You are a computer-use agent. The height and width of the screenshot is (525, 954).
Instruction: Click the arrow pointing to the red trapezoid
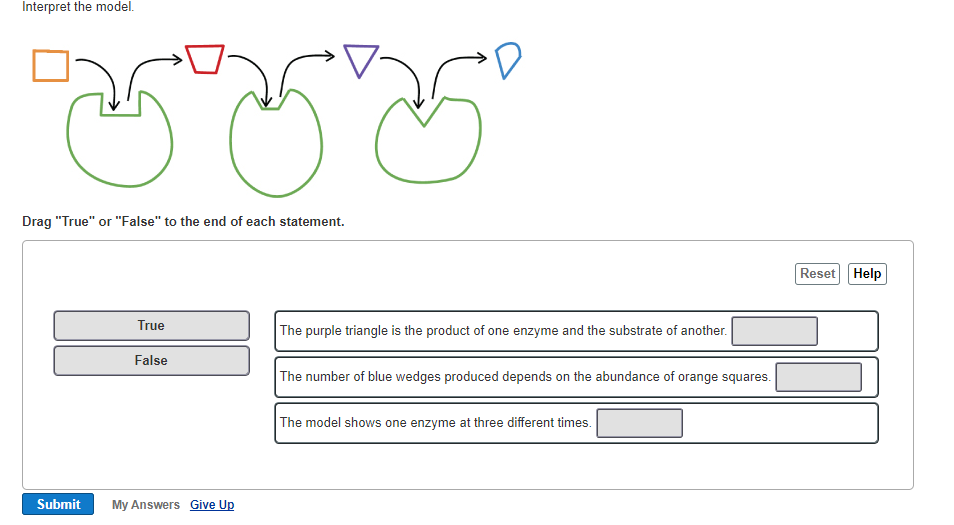click(155, 76)
